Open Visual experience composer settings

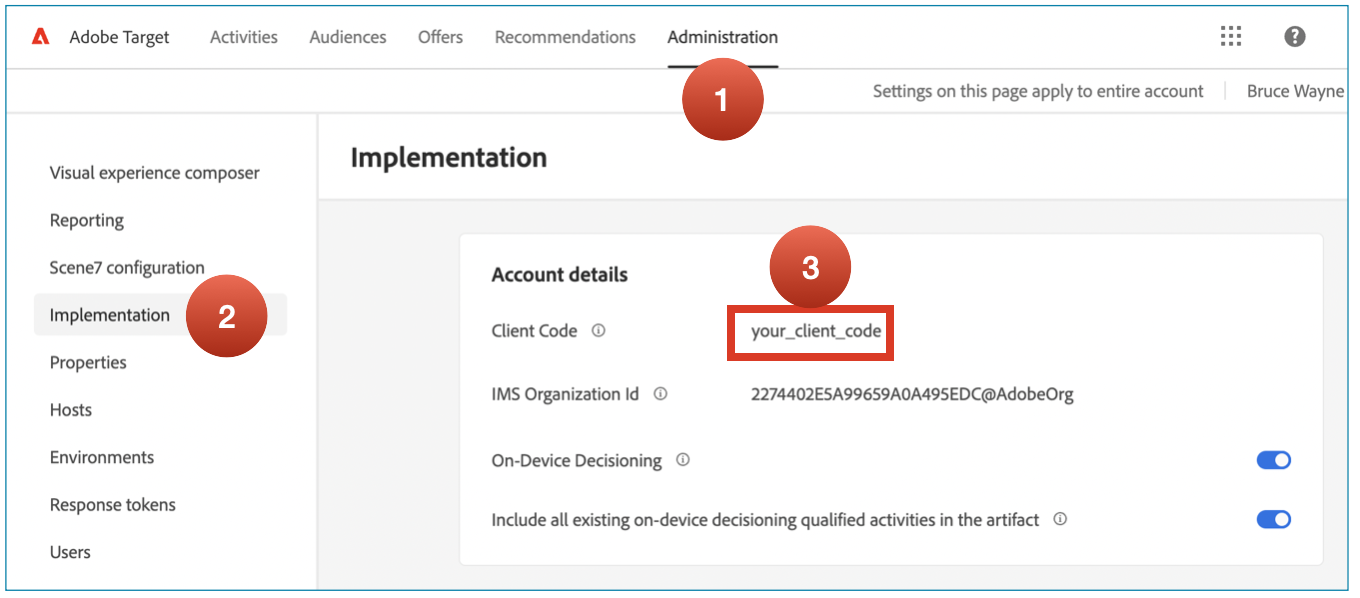[155, 173]
